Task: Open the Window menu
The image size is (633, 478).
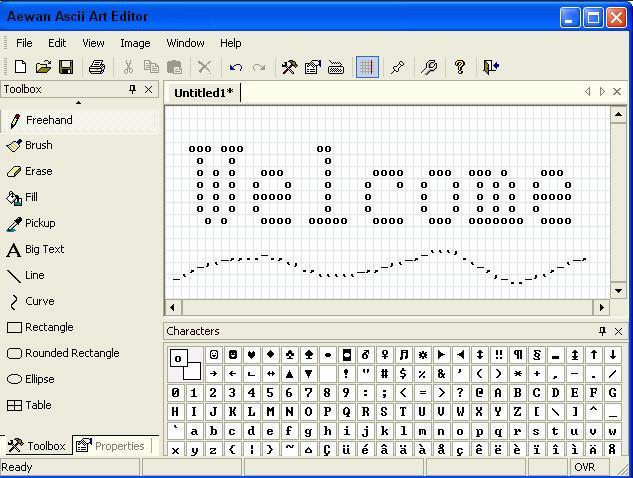Action: [185, 43]
